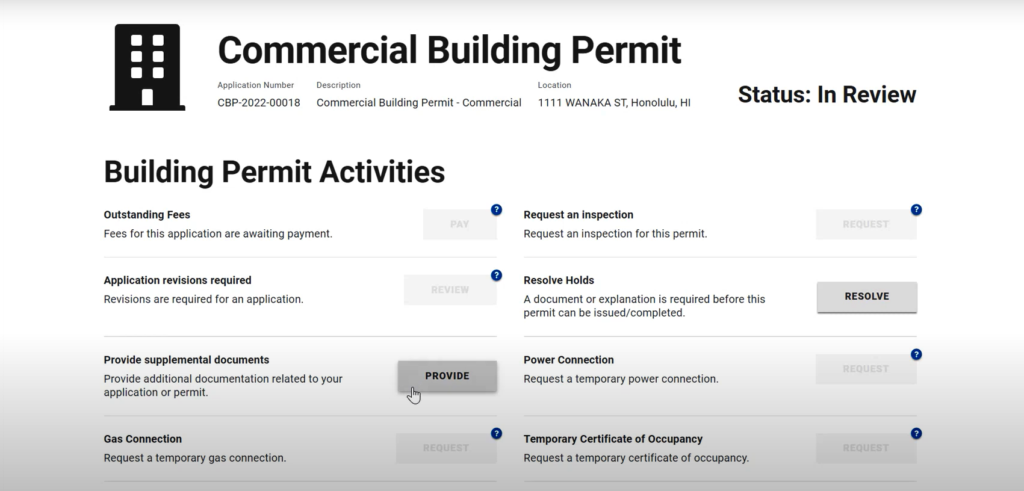The width and height of the screenshot is (1024, 491).
Task: Click REQUEST button for an inspection
Action: 866,224
